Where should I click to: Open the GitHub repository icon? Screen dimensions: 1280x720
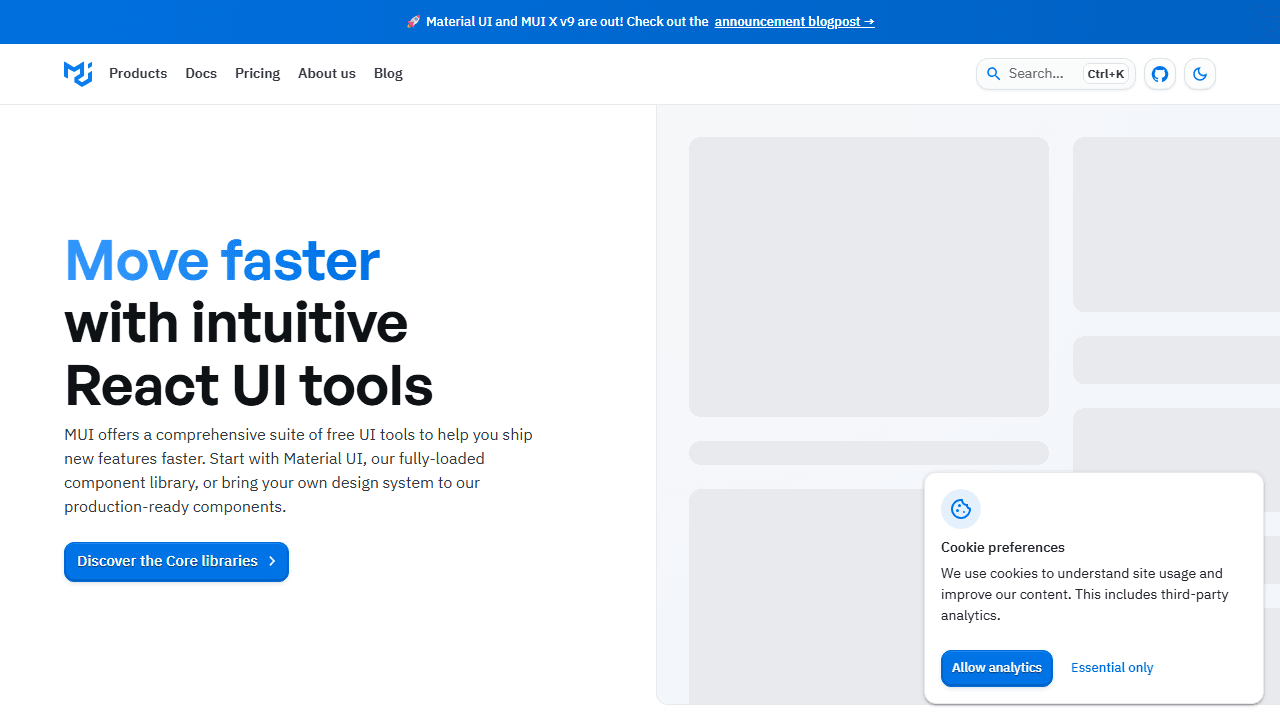(x=1160, y=74)
